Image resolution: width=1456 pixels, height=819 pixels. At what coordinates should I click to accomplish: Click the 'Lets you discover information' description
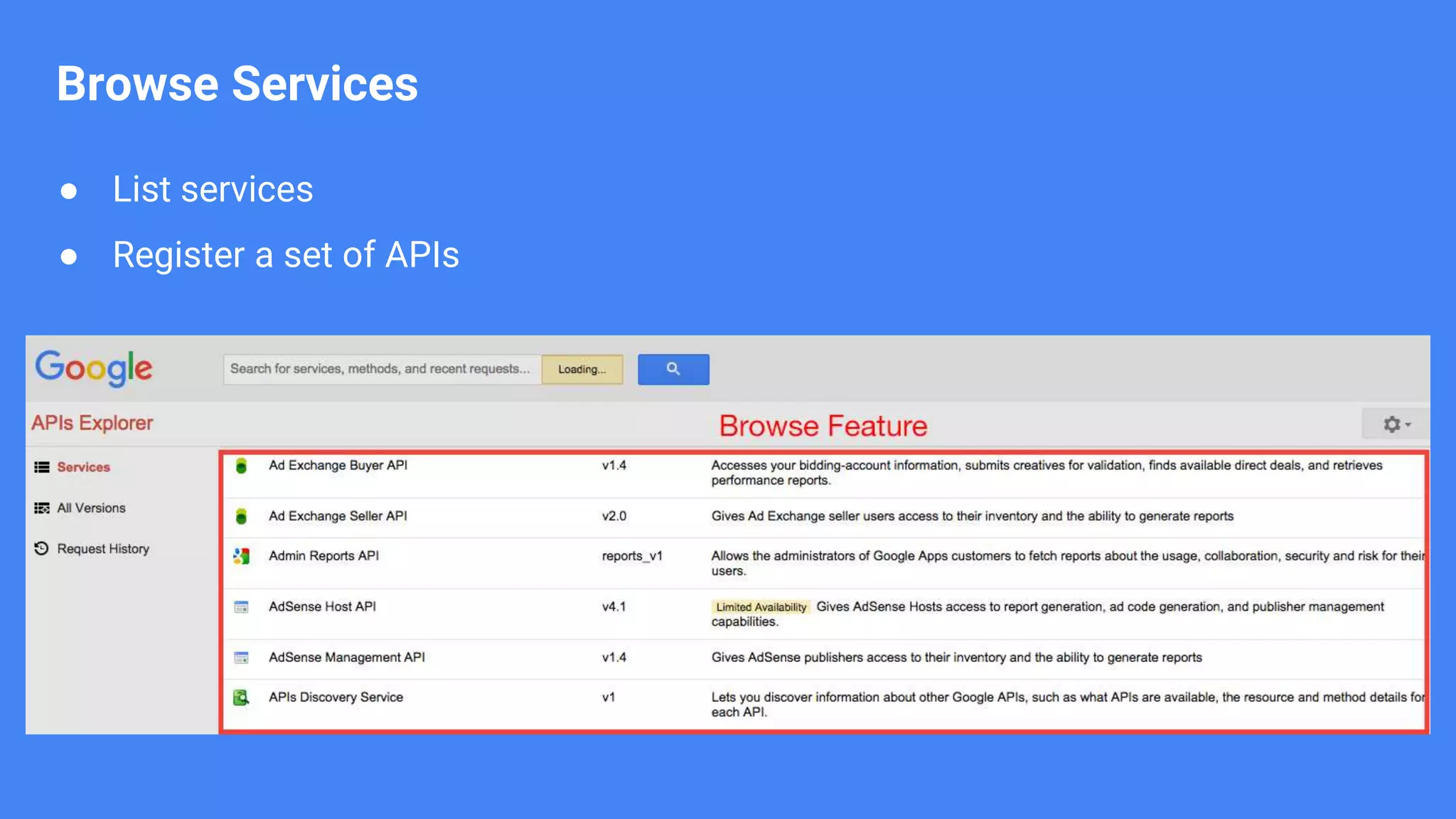1068,705
